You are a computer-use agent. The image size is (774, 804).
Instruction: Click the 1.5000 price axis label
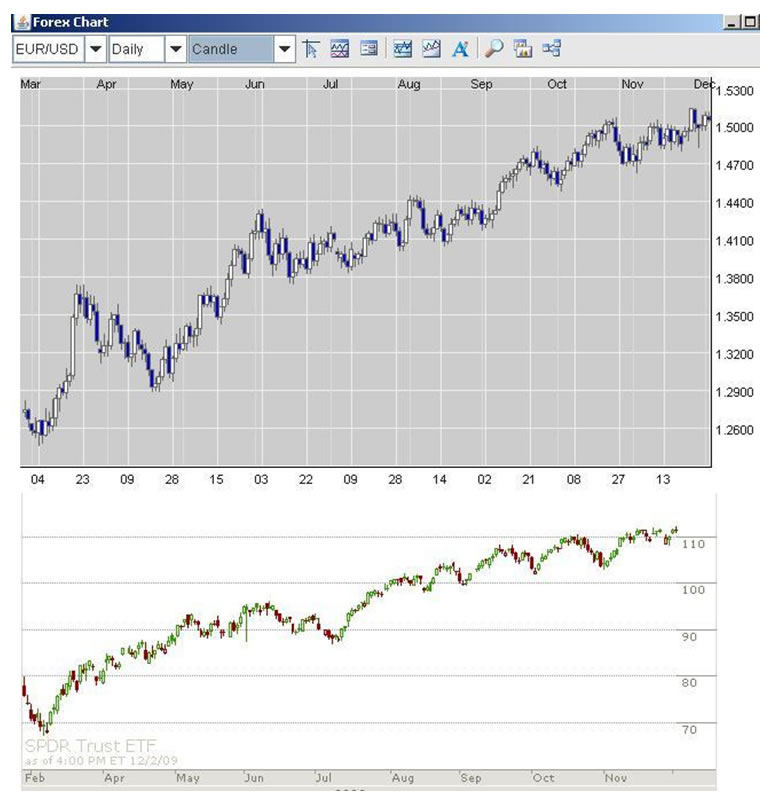coord(735,128)
